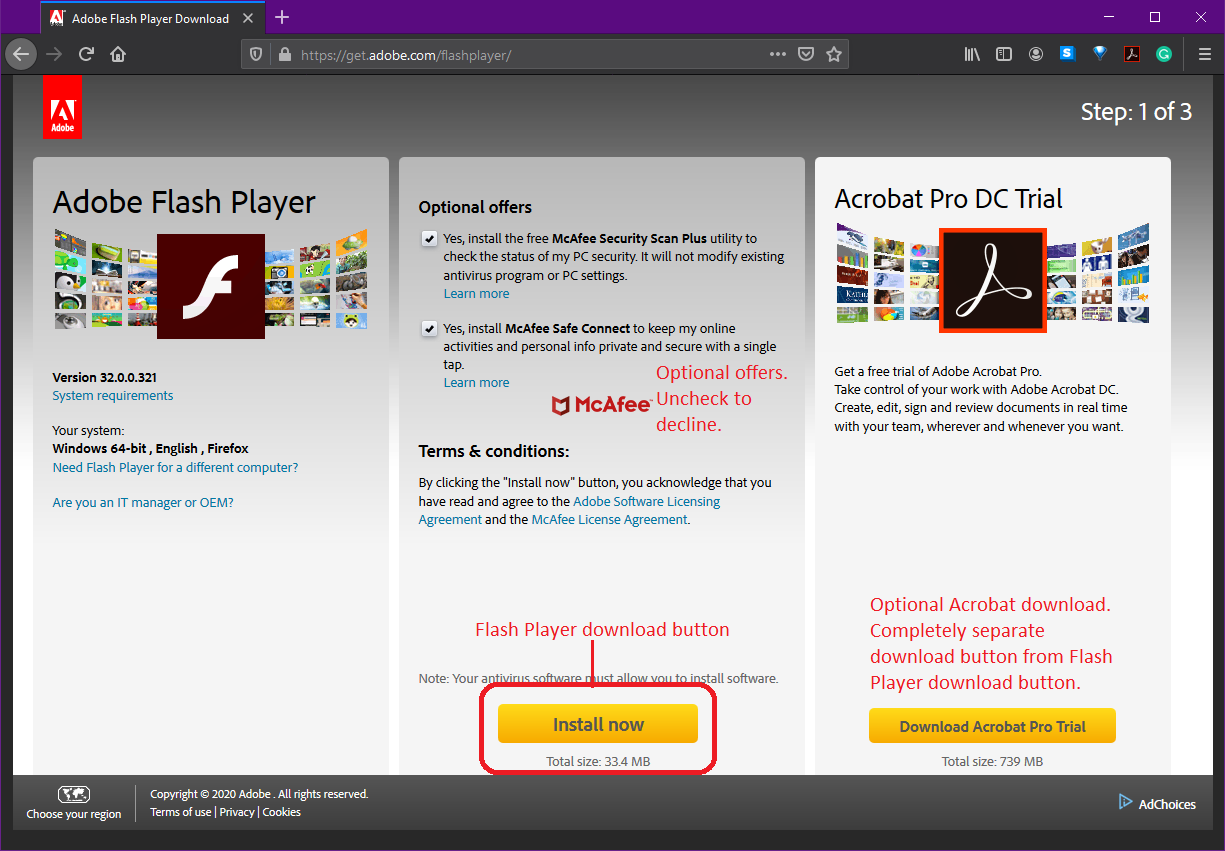Uncheck the McAfee Safe Connect offer
The image size is (1225, 851).
[x=429, y=328]
